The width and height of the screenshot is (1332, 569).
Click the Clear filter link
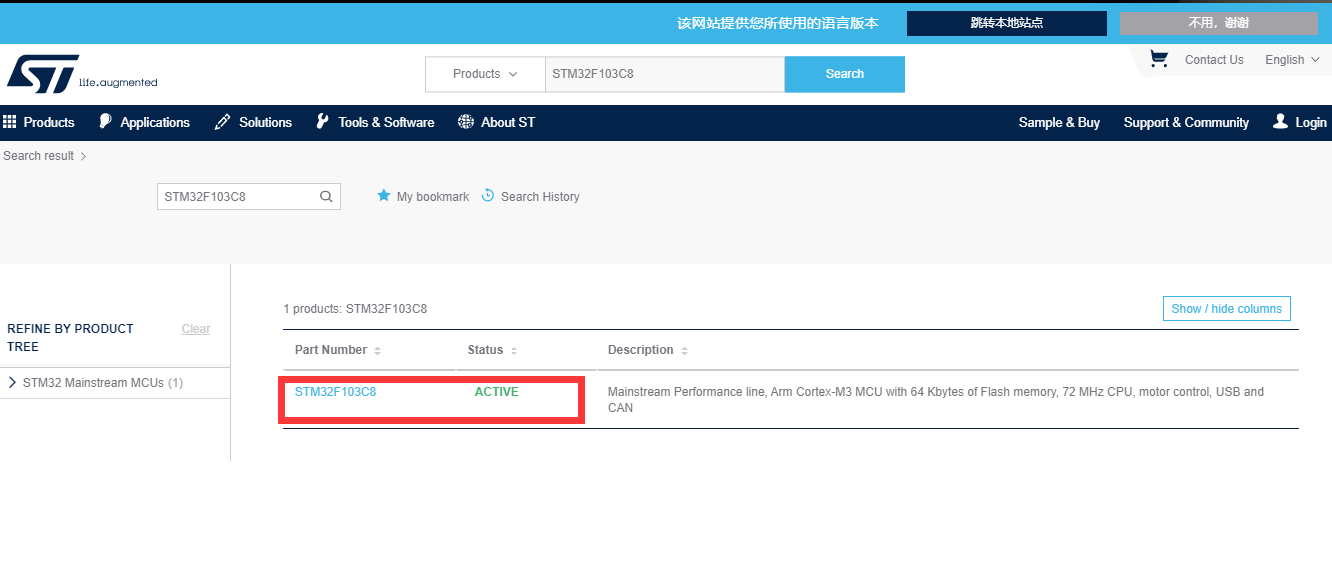click(196, 329)
